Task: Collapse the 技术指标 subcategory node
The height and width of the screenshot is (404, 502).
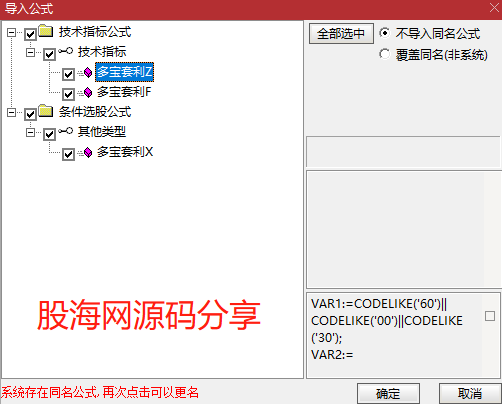Action: pos(30,52)
